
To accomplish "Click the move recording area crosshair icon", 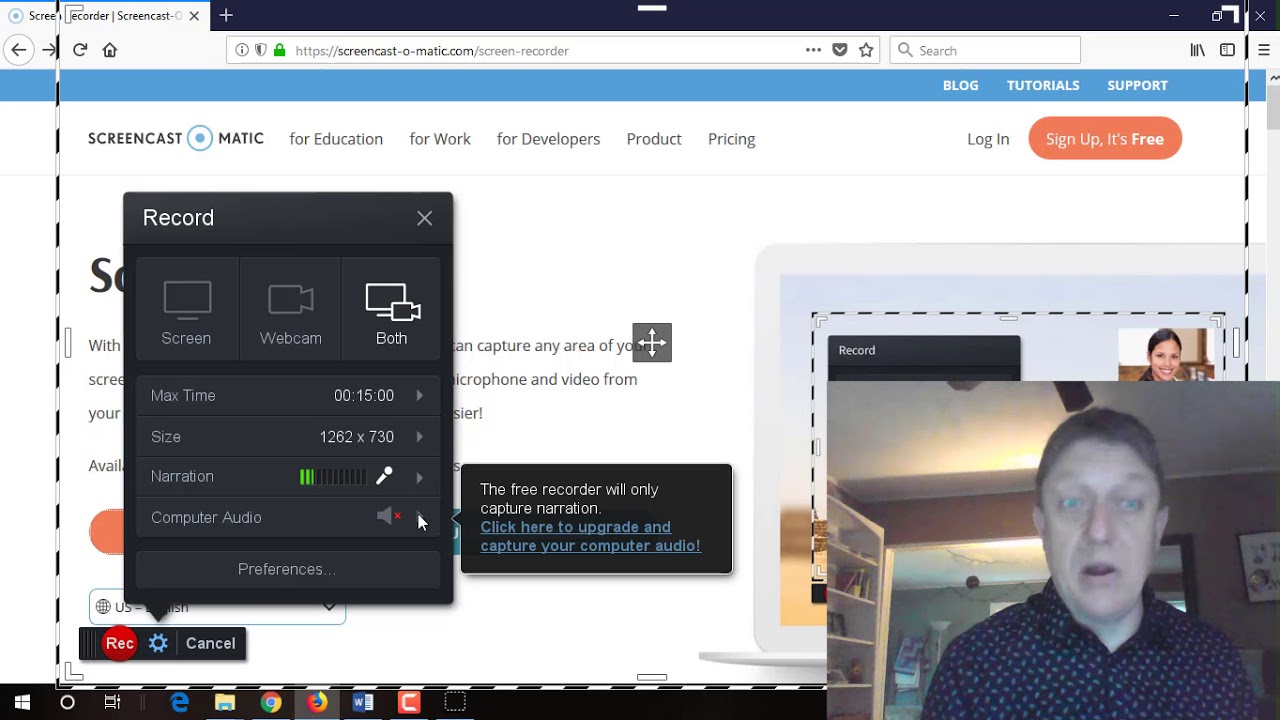I will (652, 343).
